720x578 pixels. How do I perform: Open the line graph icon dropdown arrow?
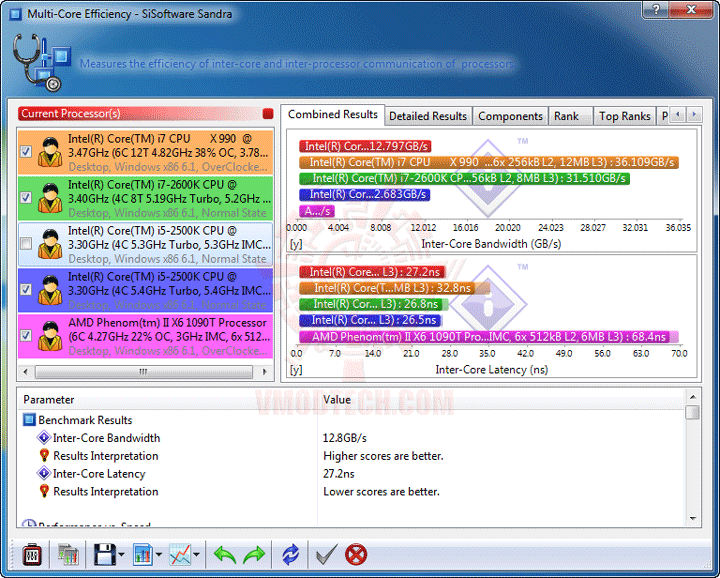(197, 555)
